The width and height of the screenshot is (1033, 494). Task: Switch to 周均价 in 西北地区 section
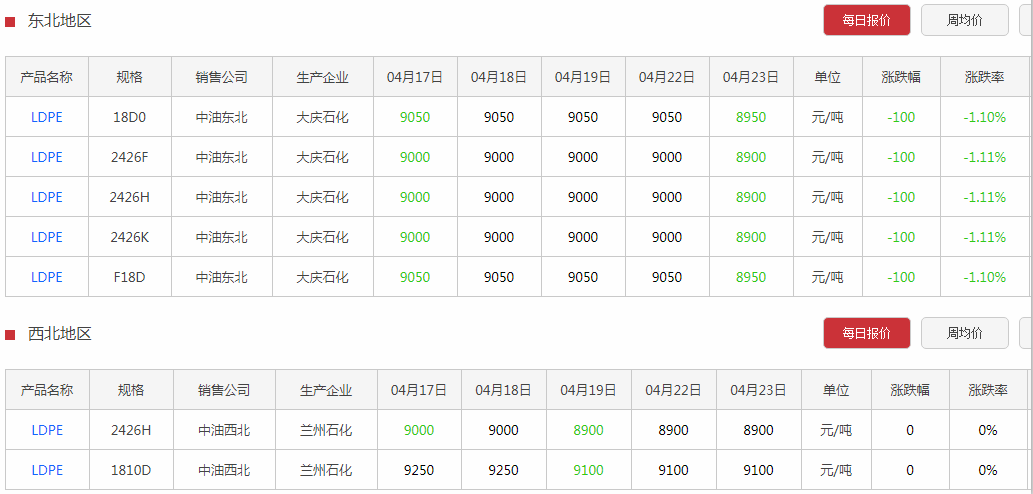coord(964,333)
